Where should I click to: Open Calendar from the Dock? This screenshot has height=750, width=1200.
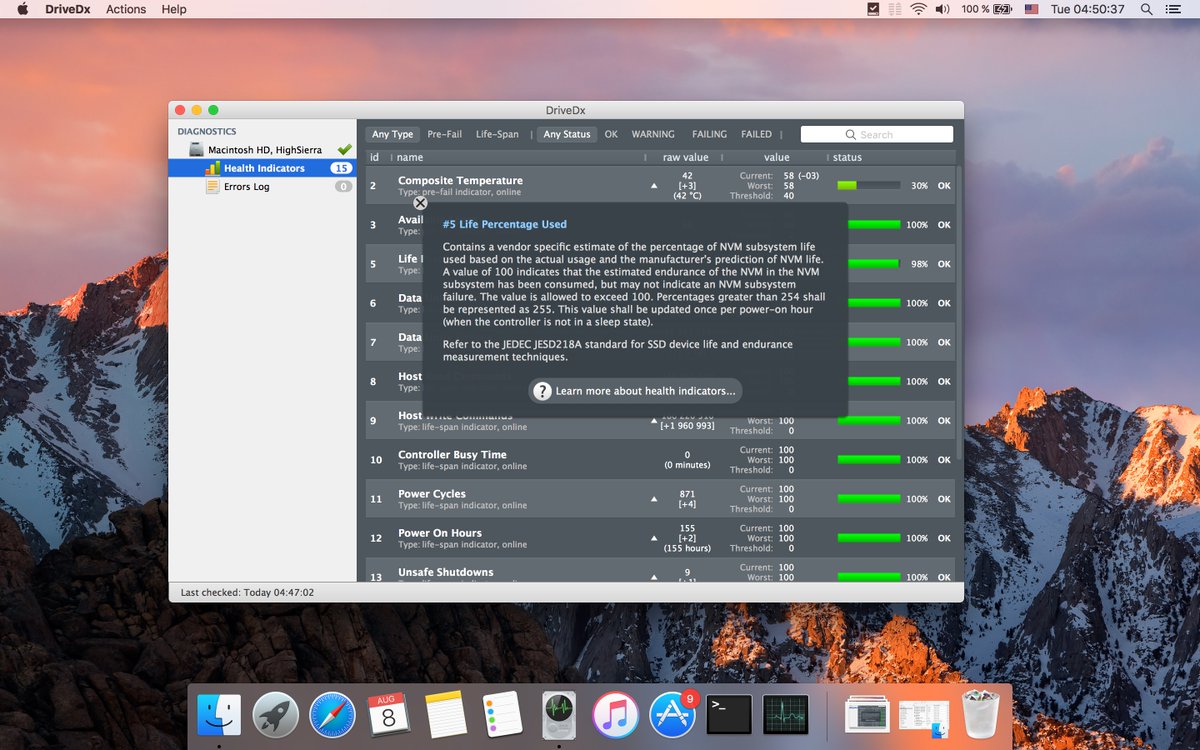[x=389, y=715]
